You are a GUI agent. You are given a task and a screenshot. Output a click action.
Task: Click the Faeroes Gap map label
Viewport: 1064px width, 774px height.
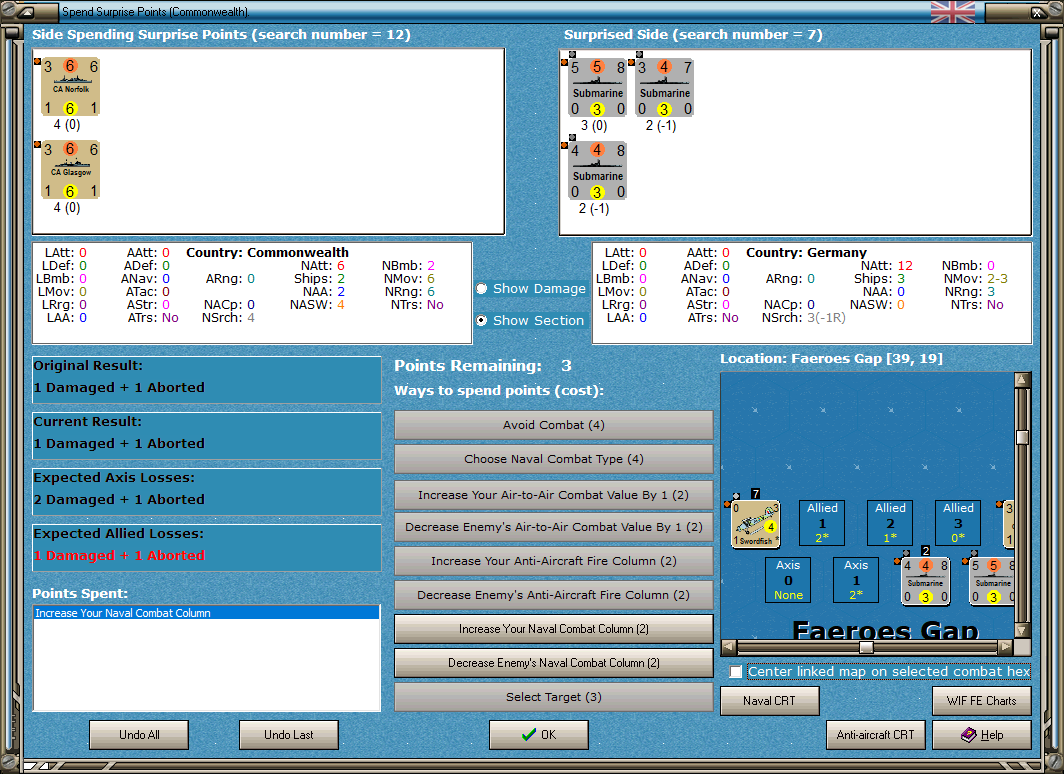[886, 630]
